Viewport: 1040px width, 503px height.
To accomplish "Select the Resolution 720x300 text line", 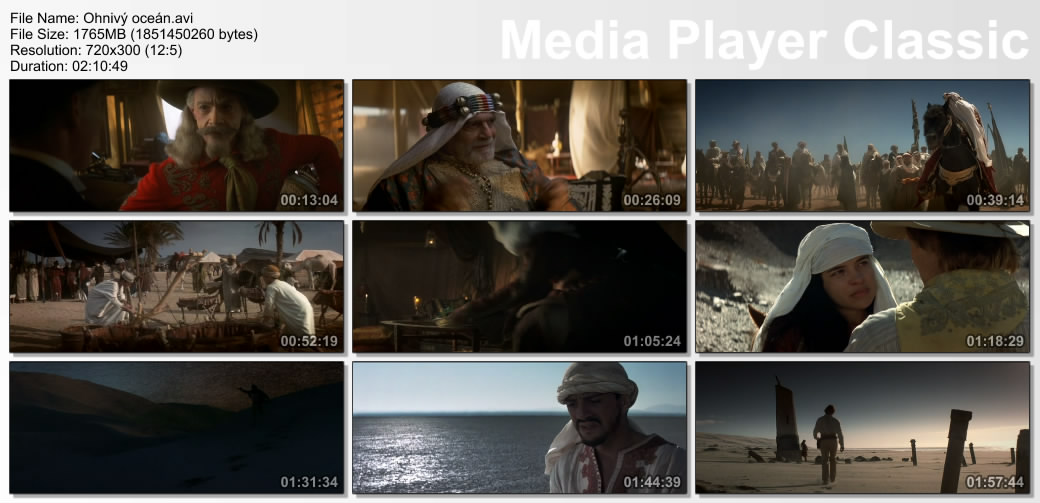I will 96,50.
